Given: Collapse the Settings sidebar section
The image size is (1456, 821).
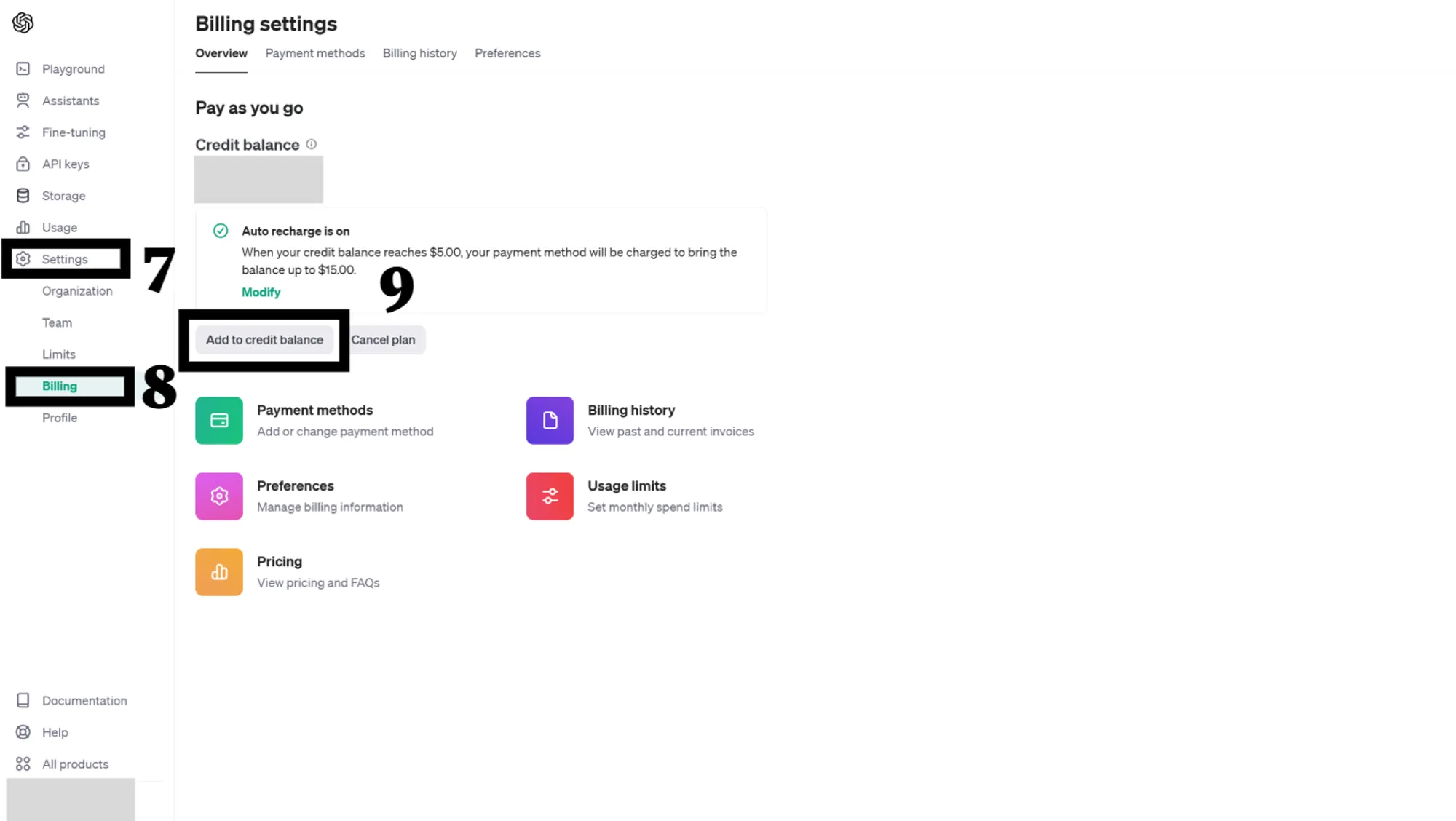Looking at the screenshot, I should click(64, 259).
